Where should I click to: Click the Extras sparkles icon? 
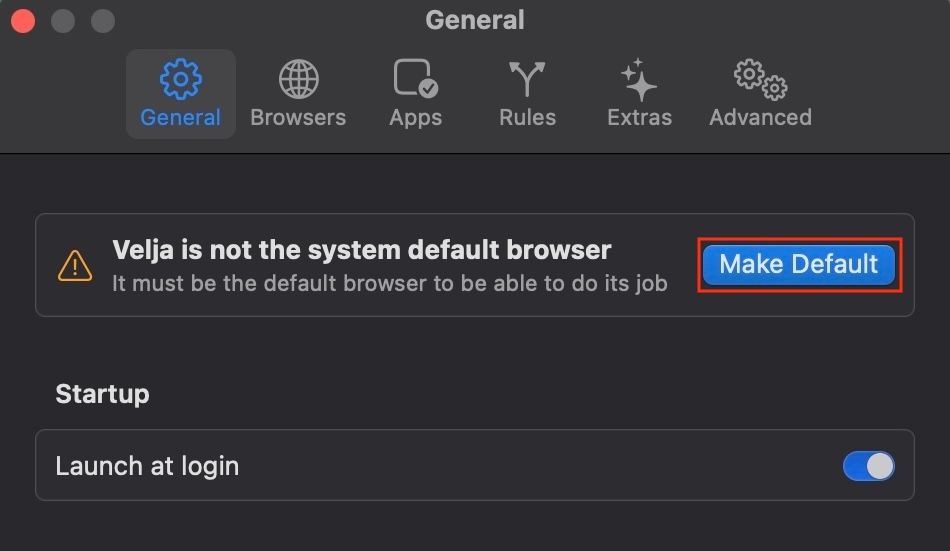(639, 80)
